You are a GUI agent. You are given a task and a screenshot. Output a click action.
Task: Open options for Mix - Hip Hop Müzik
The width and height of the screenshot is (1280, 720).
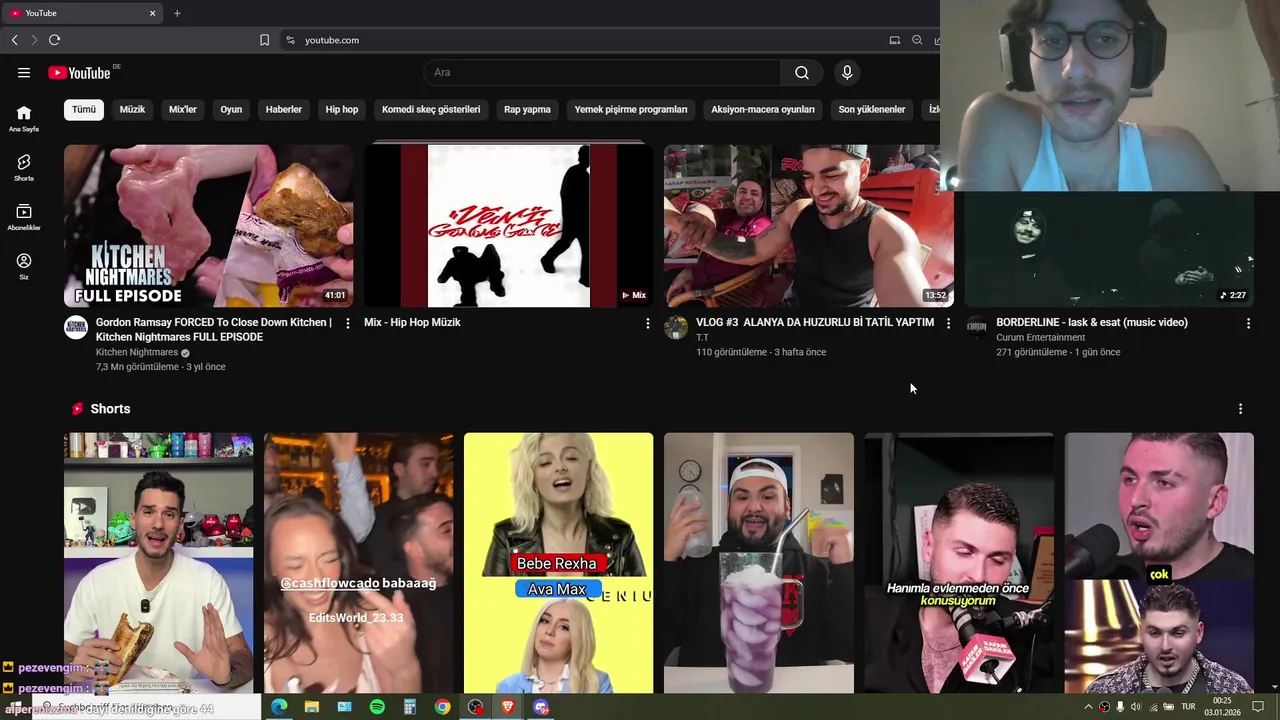(647, 323)
